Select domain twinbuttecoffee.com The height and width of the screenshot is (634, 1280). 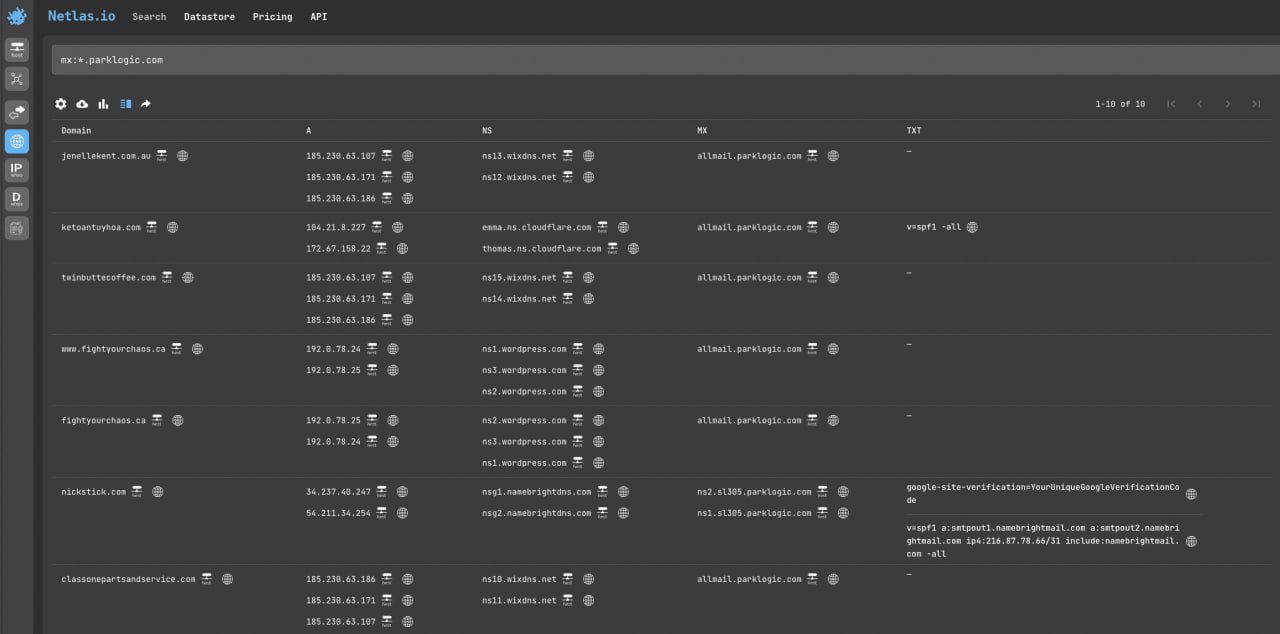coord(108,278)
